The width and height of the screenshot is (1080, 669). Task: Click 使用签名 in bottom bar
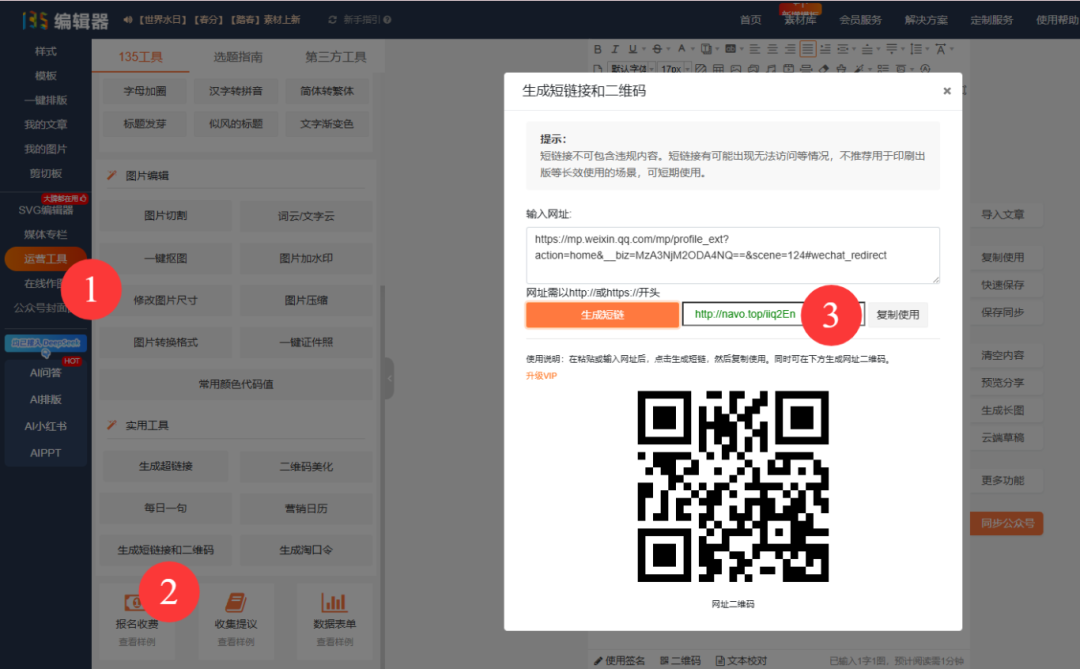(x=619, y=660)
